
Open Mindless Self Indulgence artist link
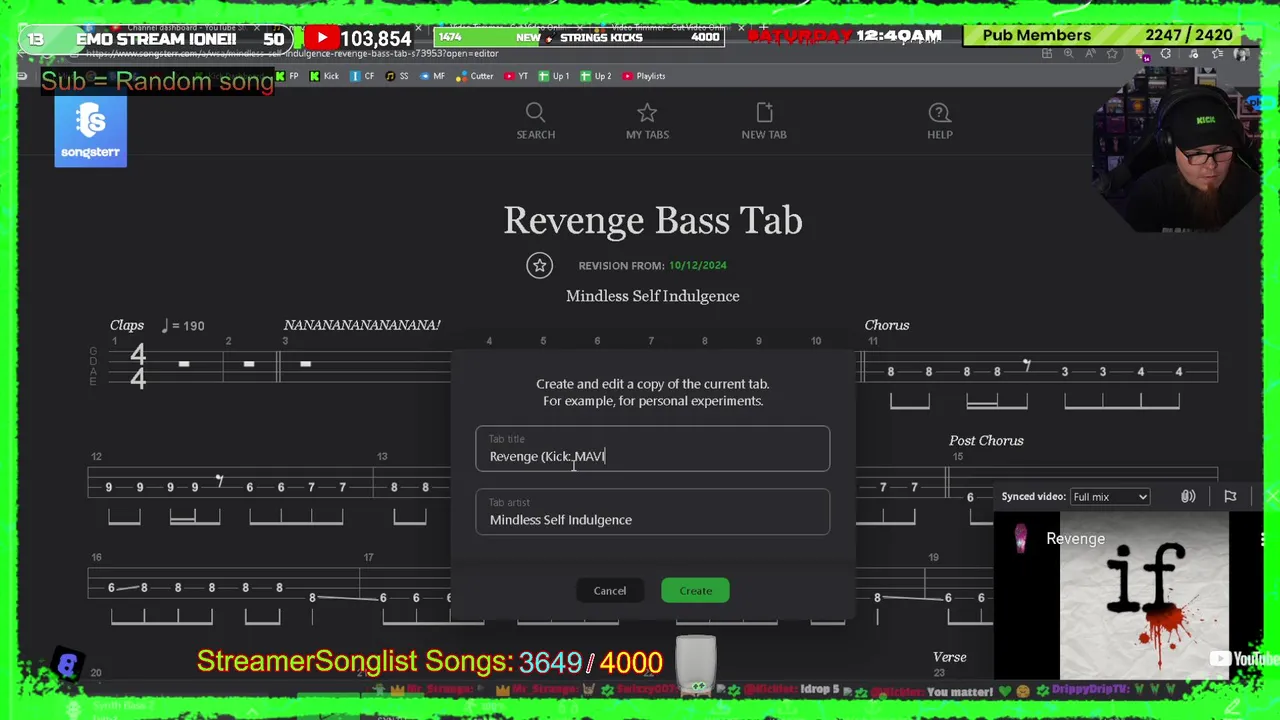[x=652, y=296]
